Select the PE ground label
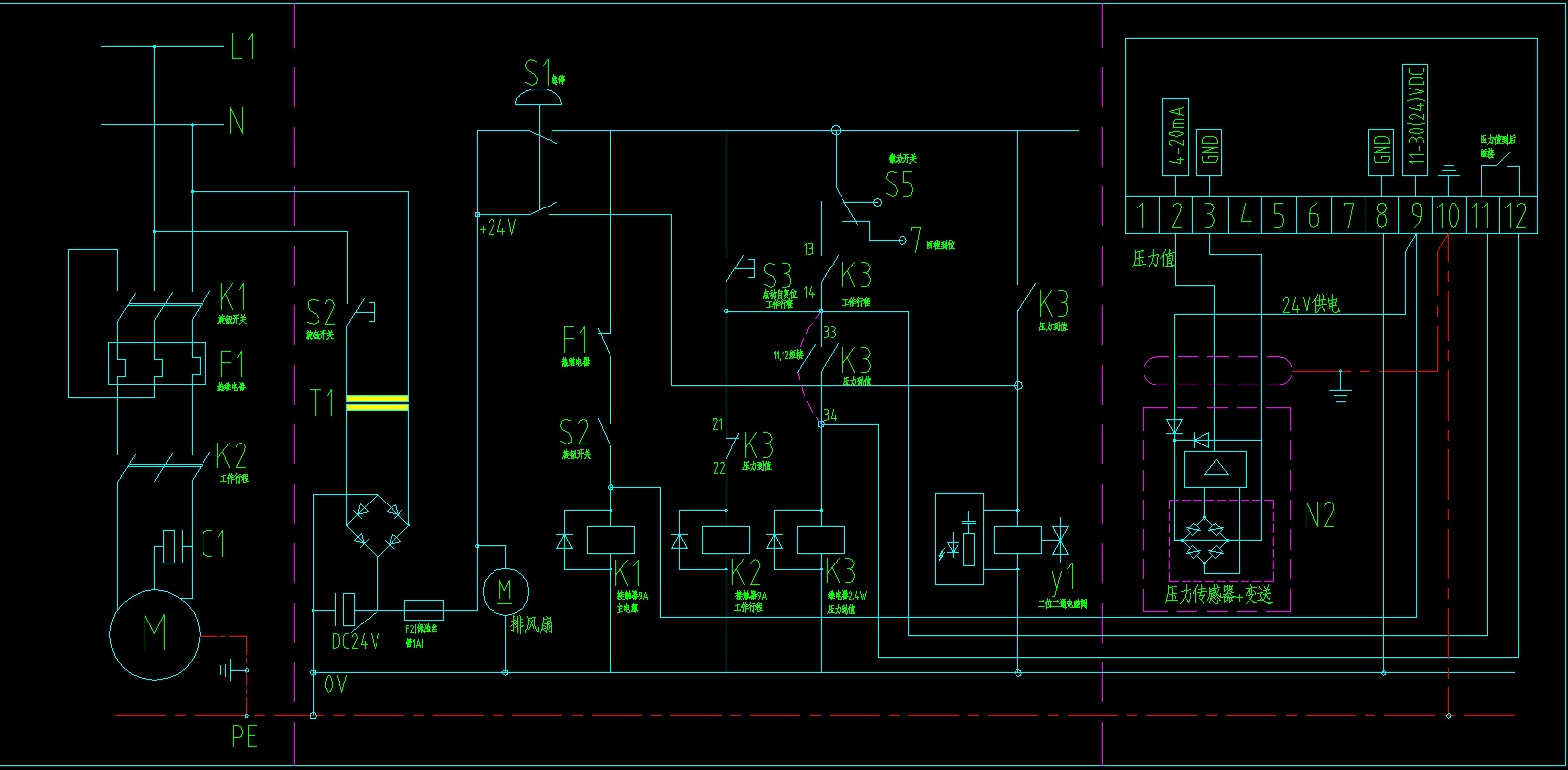The image size is (1568, 770). pyautogui.click(x=245, y=737)
